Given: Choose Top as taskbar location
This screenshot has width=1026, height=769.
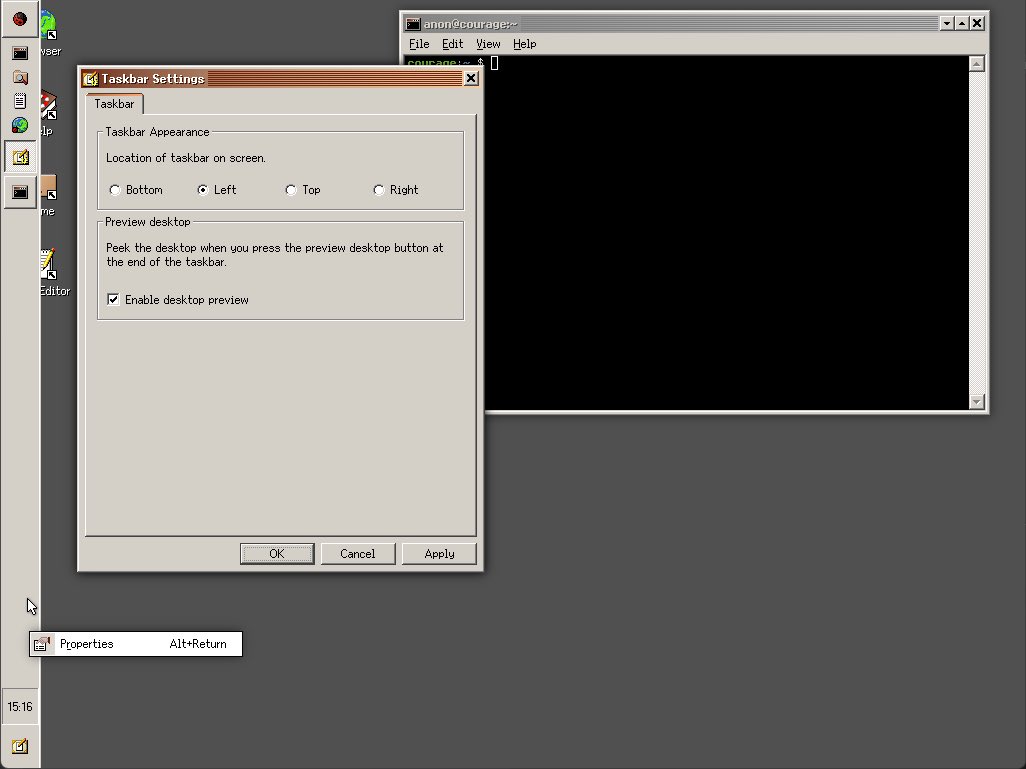Looking at the screenshot, I should point(290,190).
